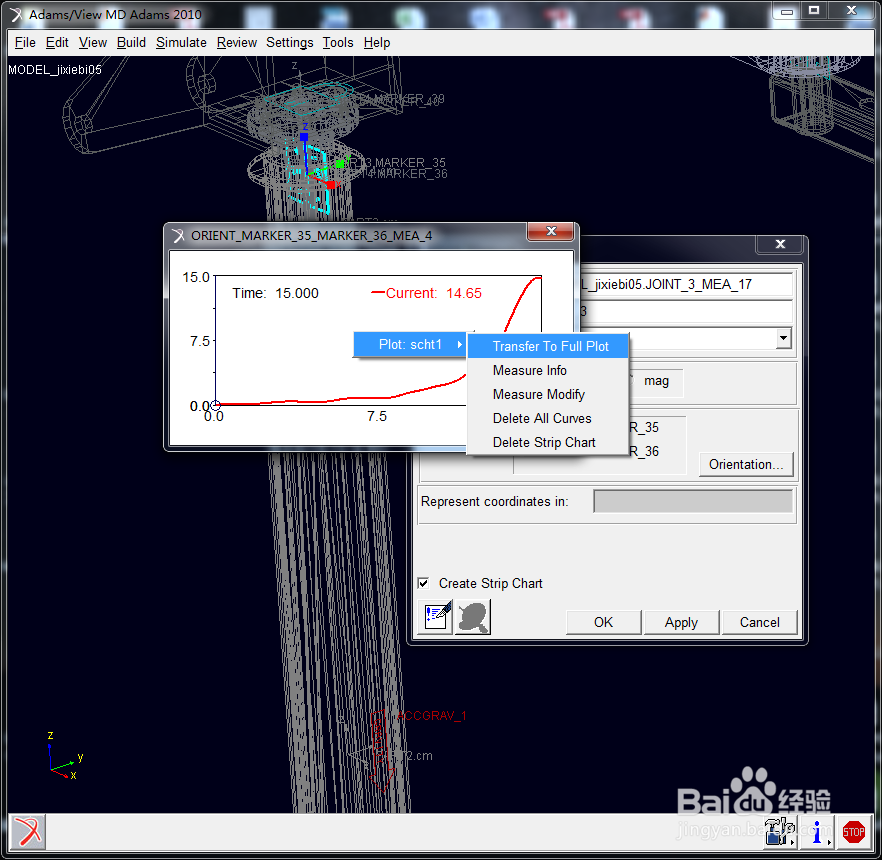The width and height of the screenshot is (882, 860).
Task: Click the Cancel button
Action: (x=759, y=622)
